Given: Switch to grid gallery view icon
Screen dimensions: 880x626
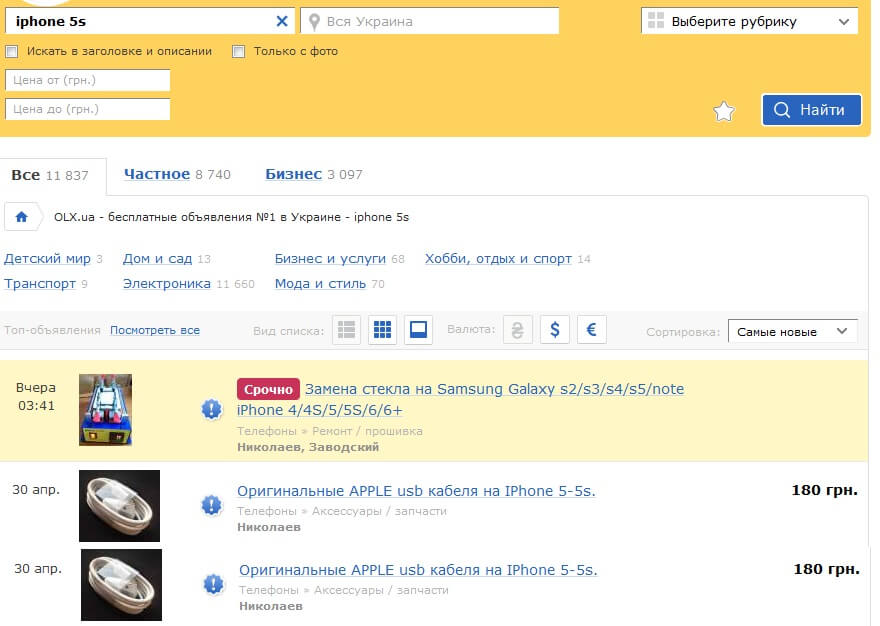Looking at the screenshot, I should (382, 330).
